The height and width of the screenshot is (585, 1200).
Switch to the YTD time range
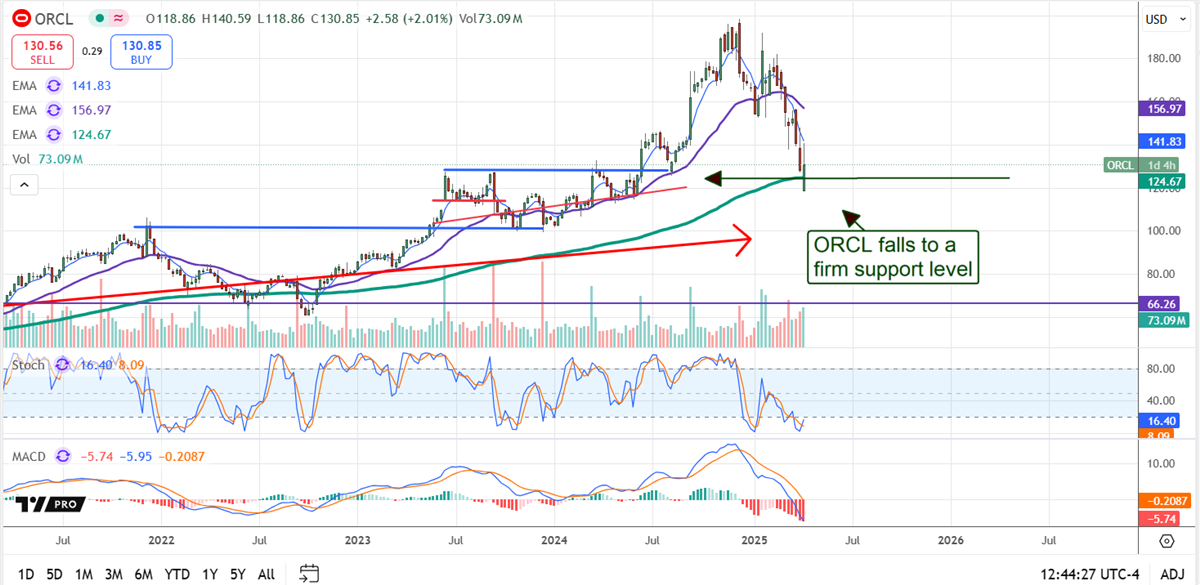click(x=177, y=574)
